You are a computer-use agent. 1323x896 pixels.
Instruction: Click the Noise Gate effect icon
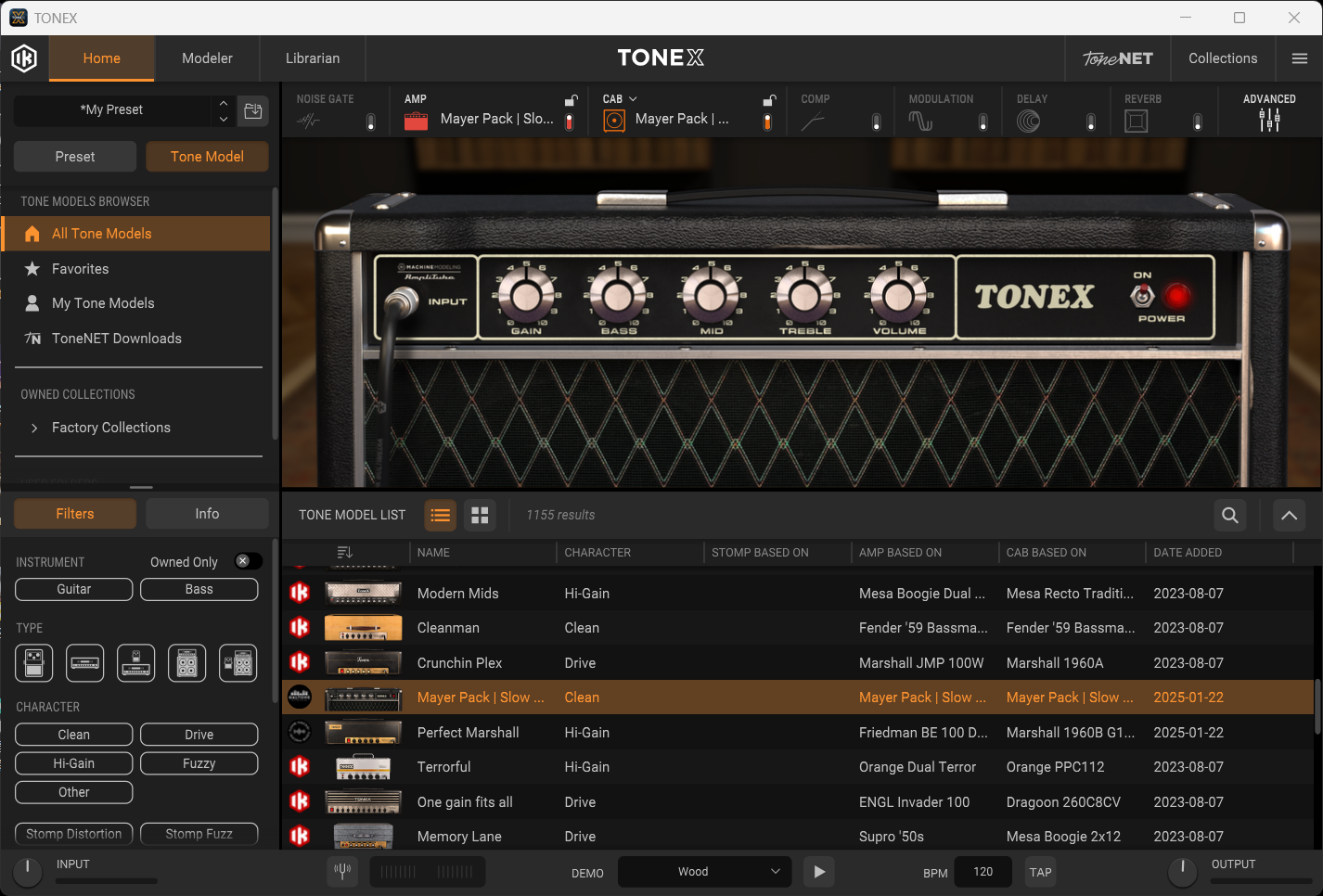309,121
